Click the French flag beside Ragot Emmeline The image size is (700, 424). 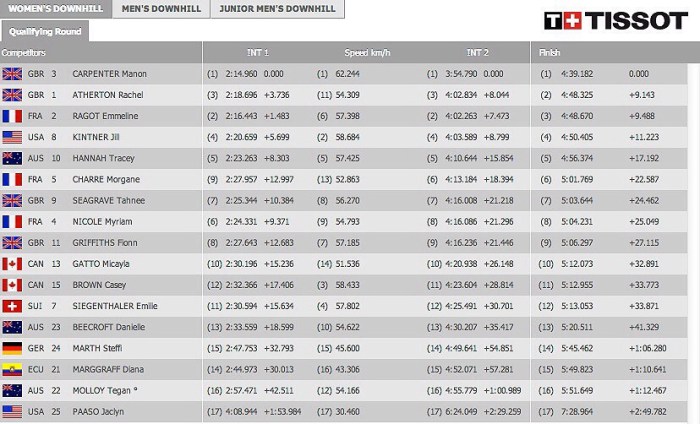[13, 116]
